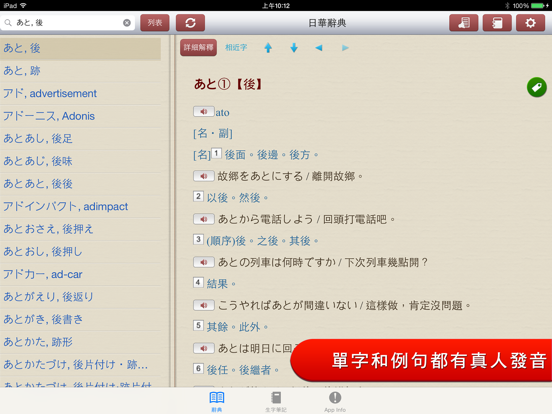Play audio for あとから電話しよう sentence
552x414 pixels.
(203, 219)
